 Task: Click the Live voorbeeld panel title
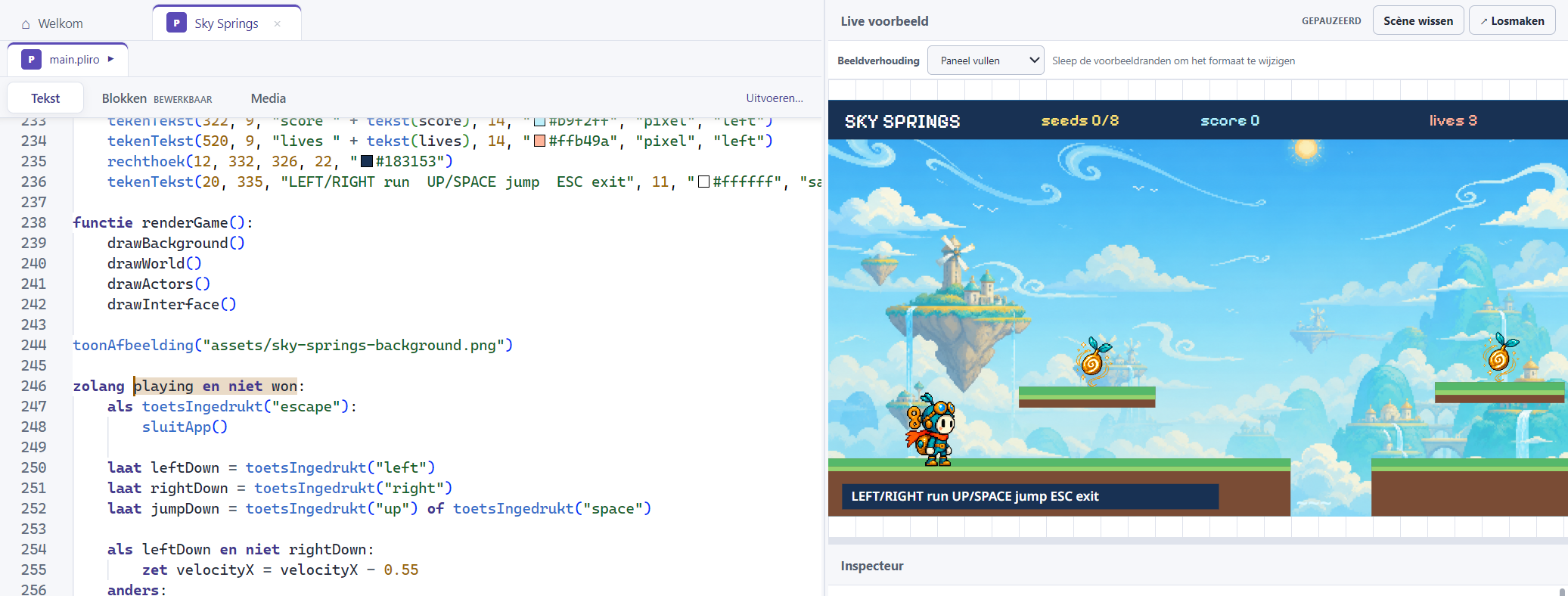pos(884,21)
